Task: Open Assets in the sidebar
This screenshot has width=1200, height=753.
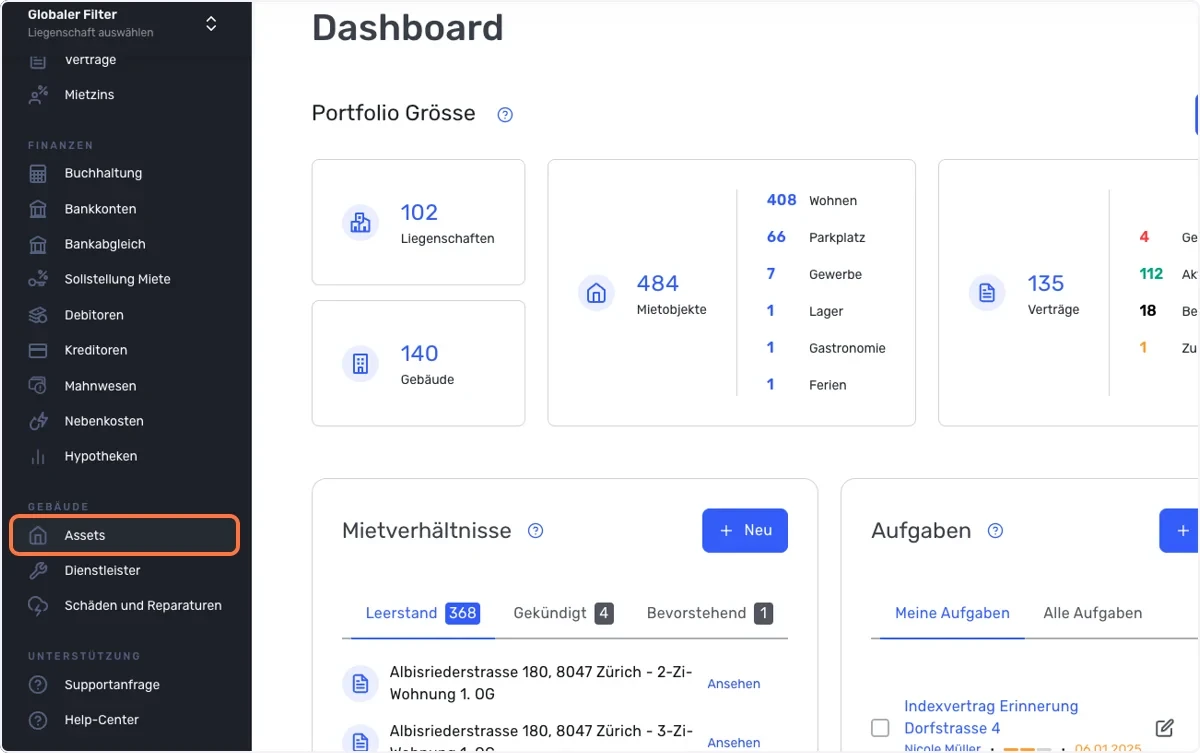Action: pyautogui.click(x=125, y=535)
